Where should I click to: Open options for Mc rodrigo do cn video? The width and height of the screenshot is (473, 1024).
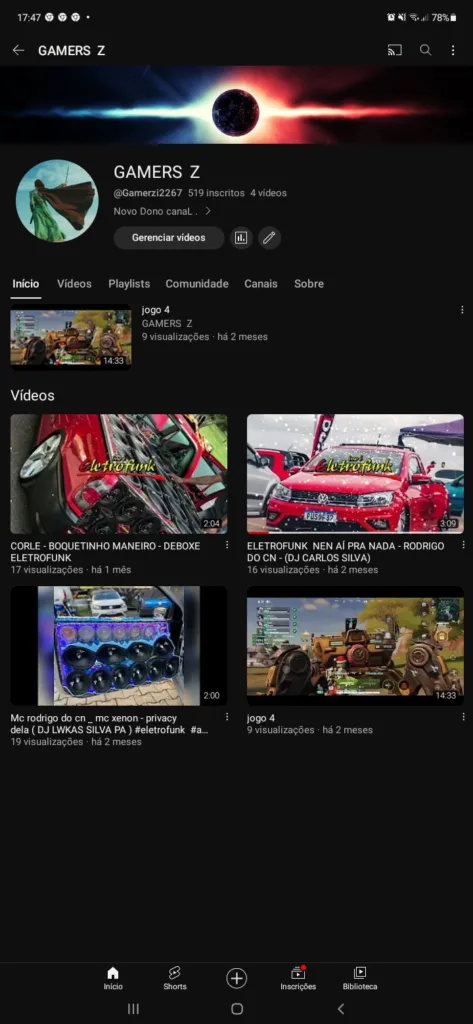click(227, 717)
